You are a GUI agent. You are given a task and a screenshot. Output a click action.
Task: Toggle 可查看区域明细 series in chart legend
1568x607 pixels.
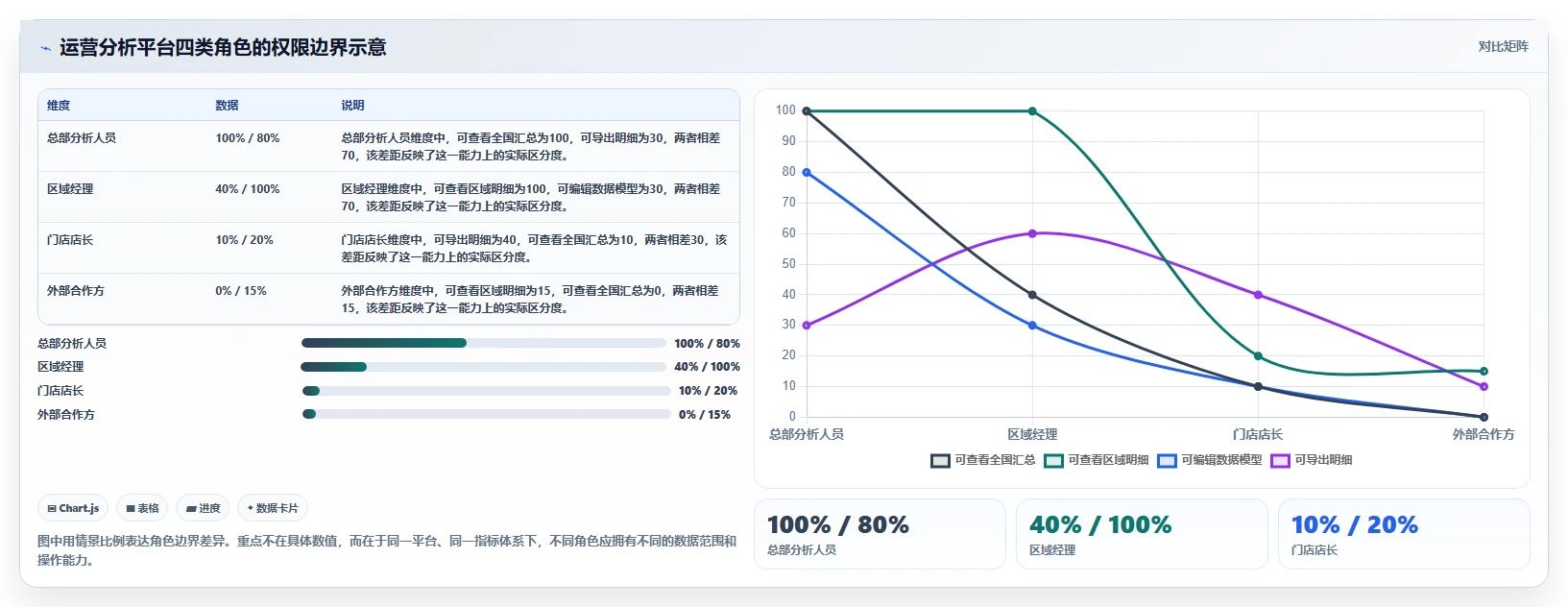[x=1097, y=460]
